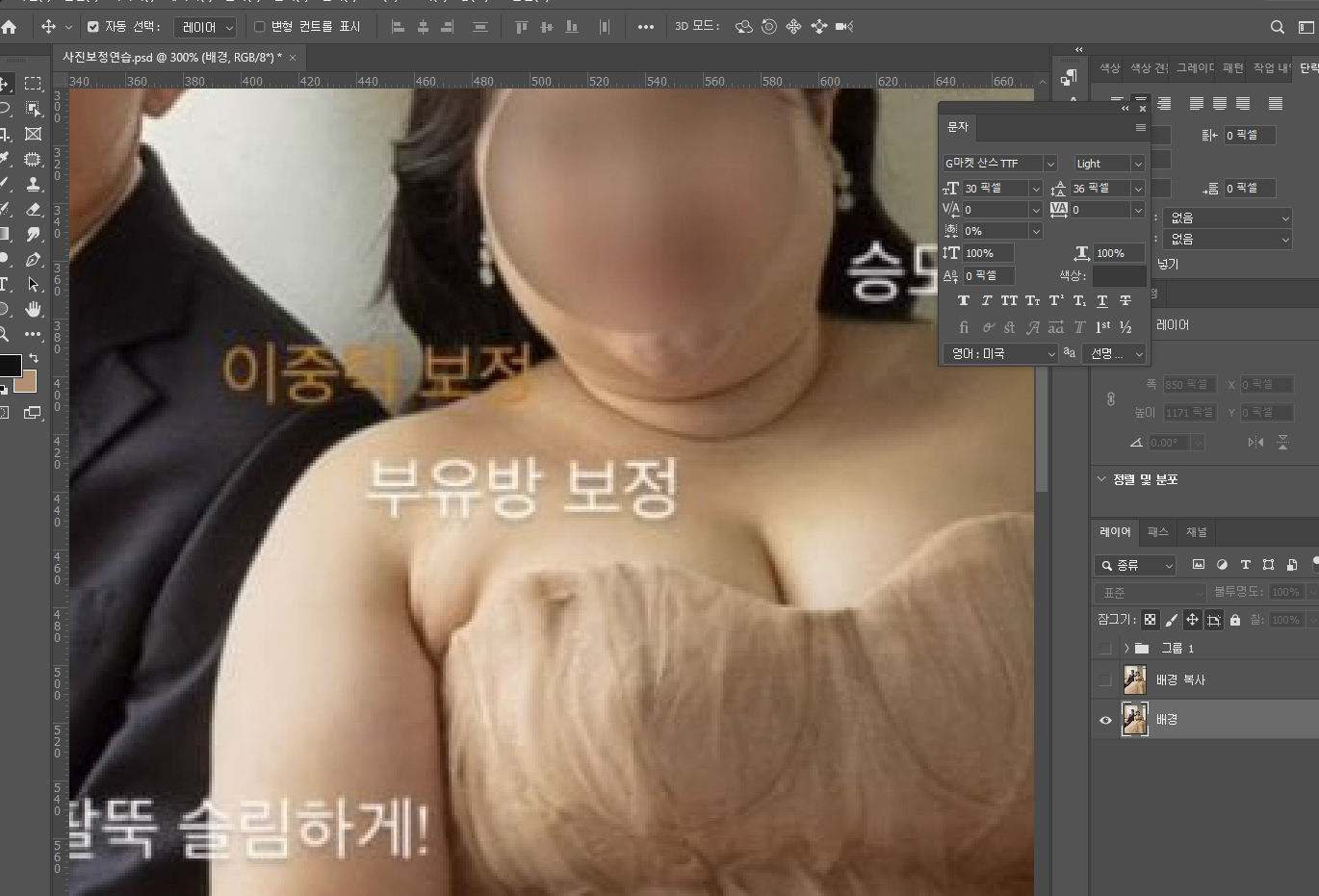Click the align left edges icon
Image resolution: width=1319 pixels, height=896 pixels.
click(x=398, y=27)
